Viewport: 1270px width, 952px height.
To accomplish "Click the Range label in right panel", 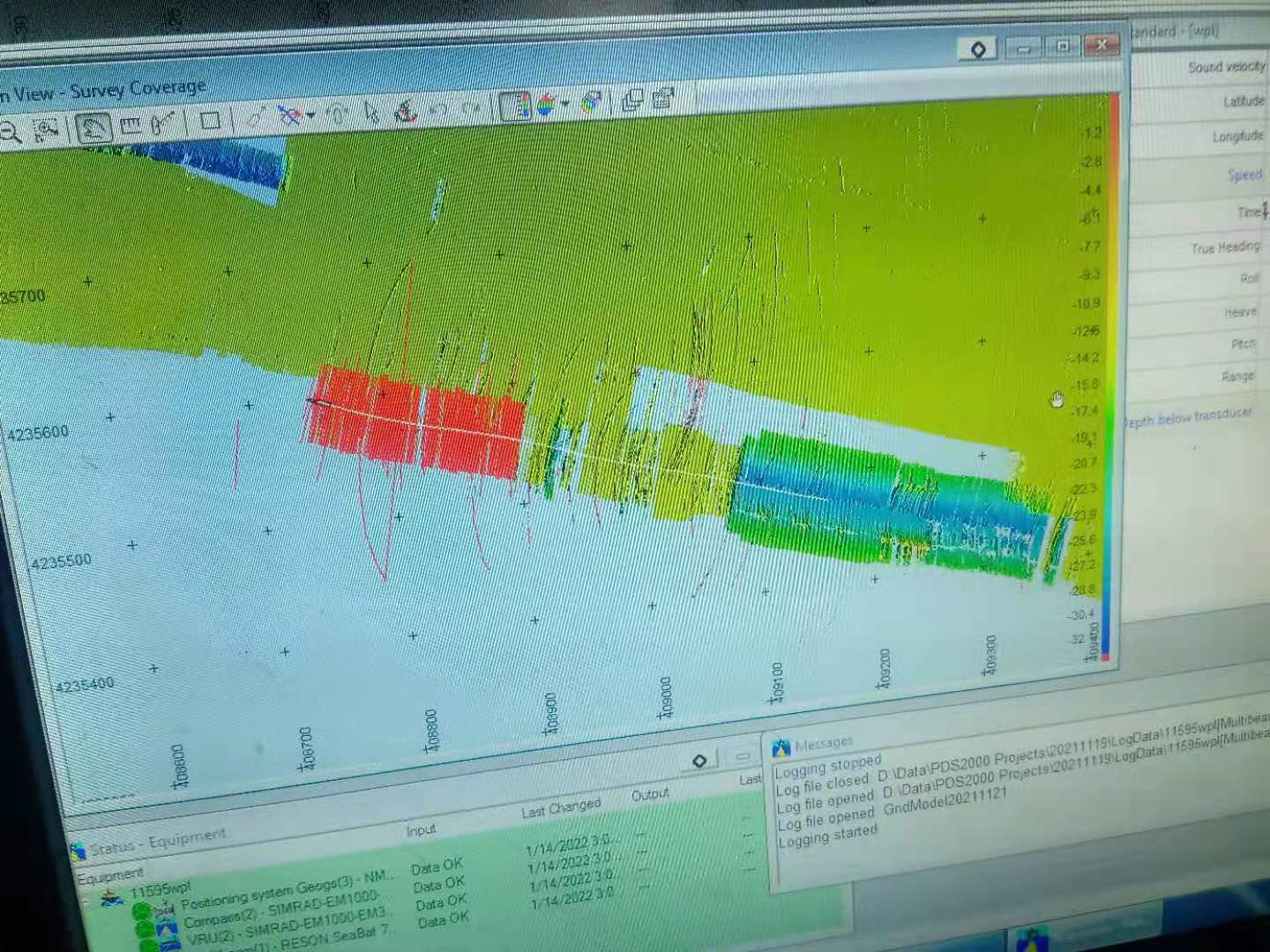I will [x=1237, y=376].
